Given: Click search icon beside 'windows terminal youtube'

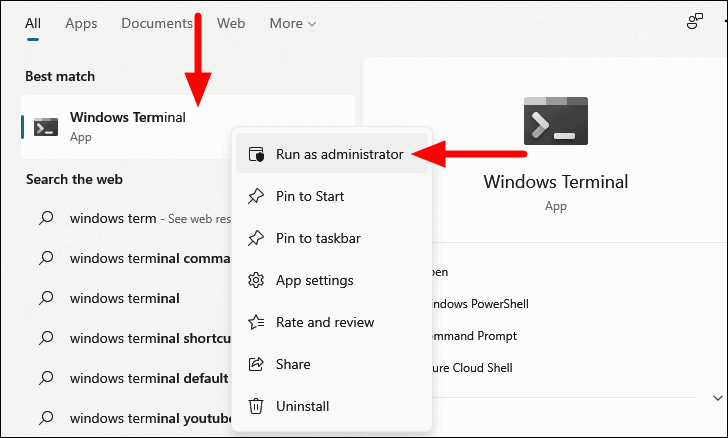Looking at the screenshot, I should [x=46, y=418].
